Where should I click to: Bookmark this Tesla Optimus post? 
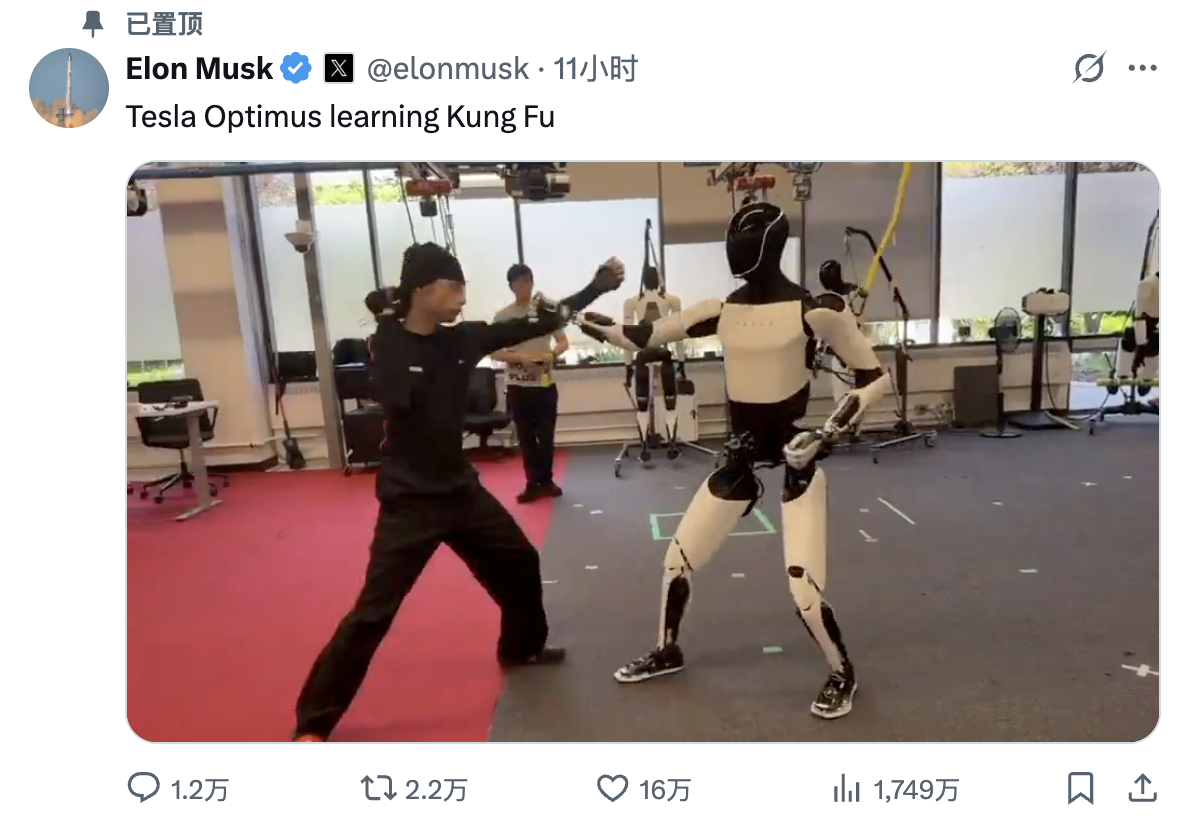tap(1080, 788)
